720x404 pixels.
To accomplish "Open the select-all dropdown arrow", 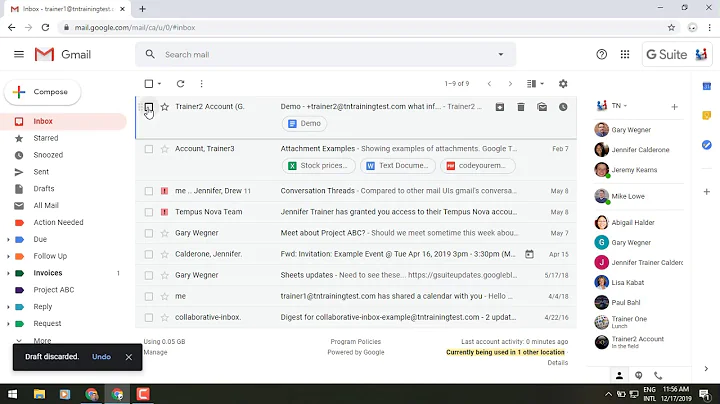I will coord(159,84).
